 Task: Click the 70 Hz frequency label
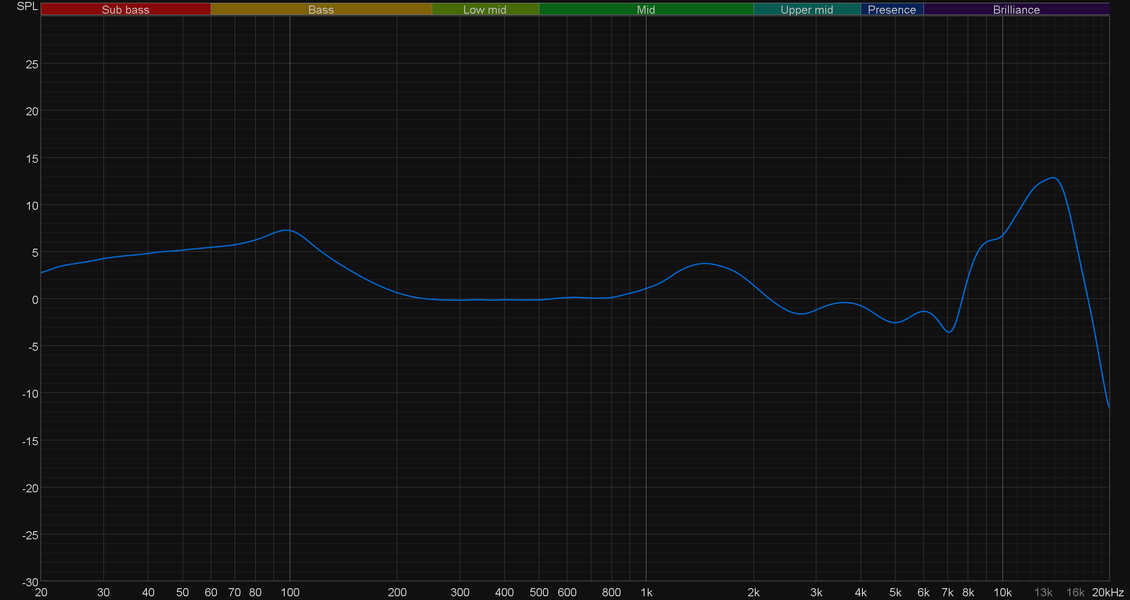click(x=234, y=592)
